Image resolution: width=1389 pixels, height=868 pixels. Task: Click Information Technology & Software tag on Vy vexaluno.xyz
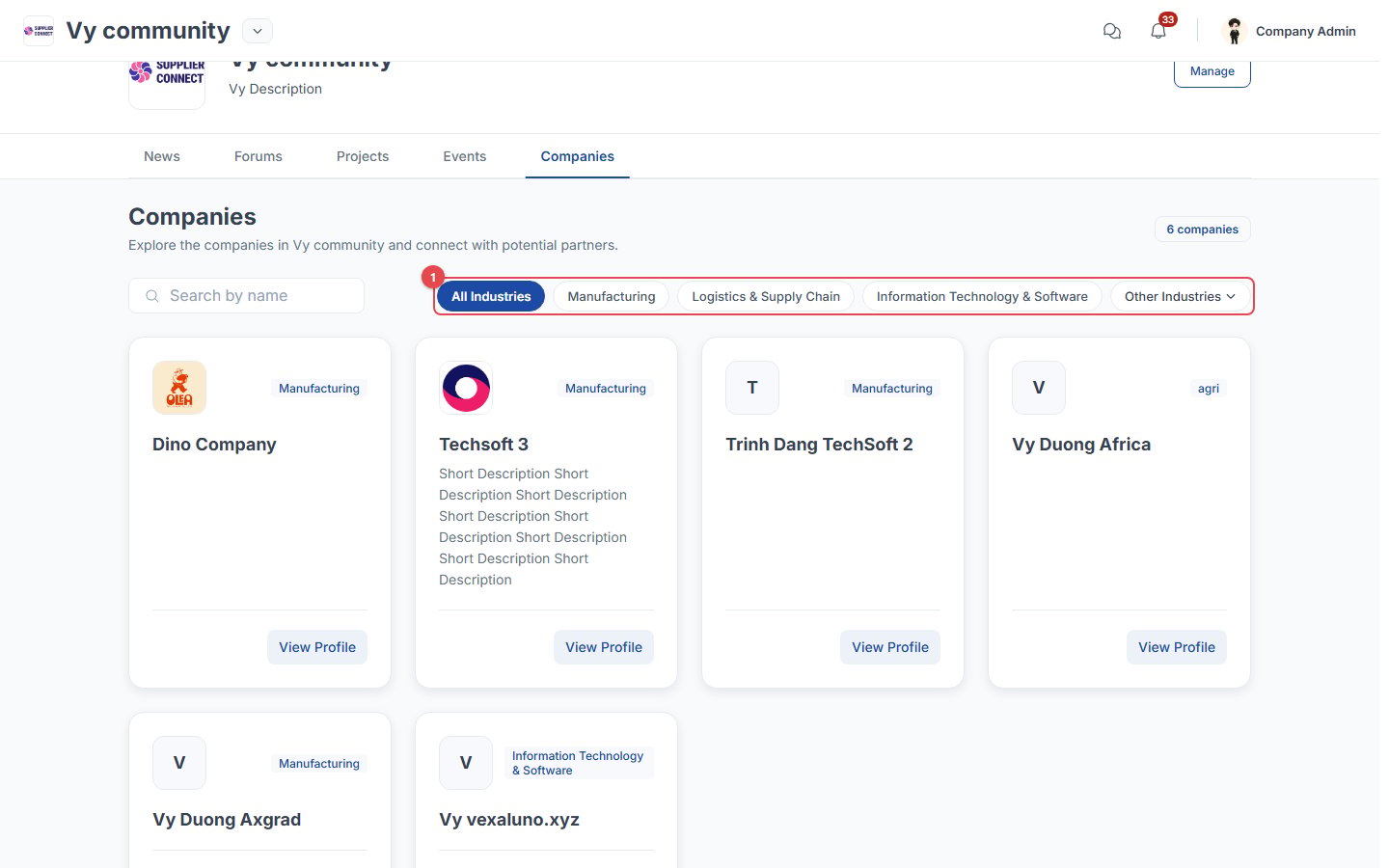(579, 763)
